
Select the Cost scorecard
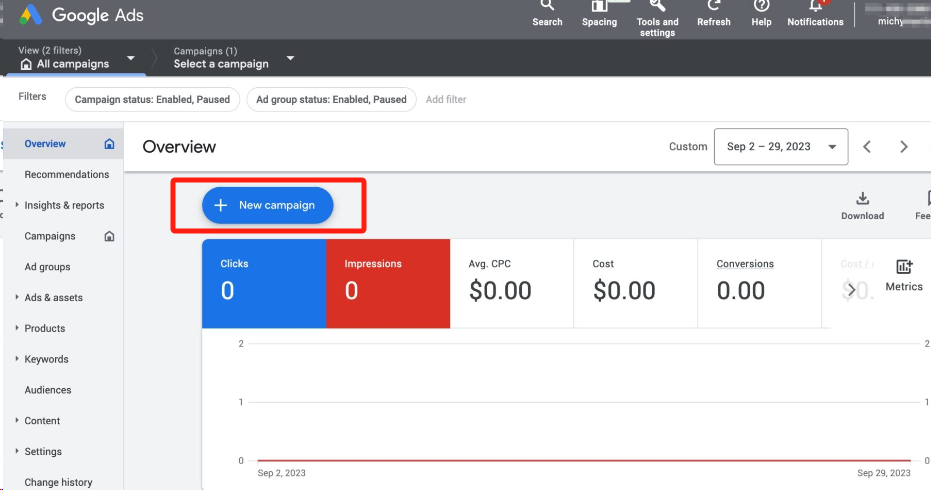coord(635,283)
